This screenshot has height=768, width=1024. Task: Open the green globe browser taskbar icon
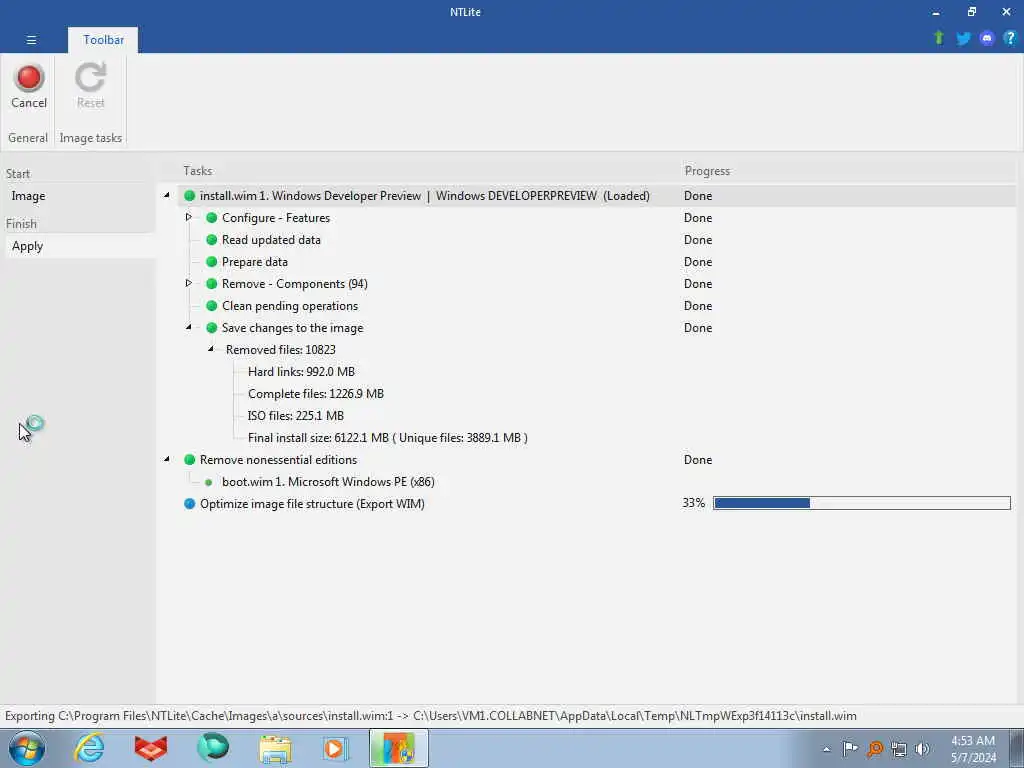tap(213, 748)
